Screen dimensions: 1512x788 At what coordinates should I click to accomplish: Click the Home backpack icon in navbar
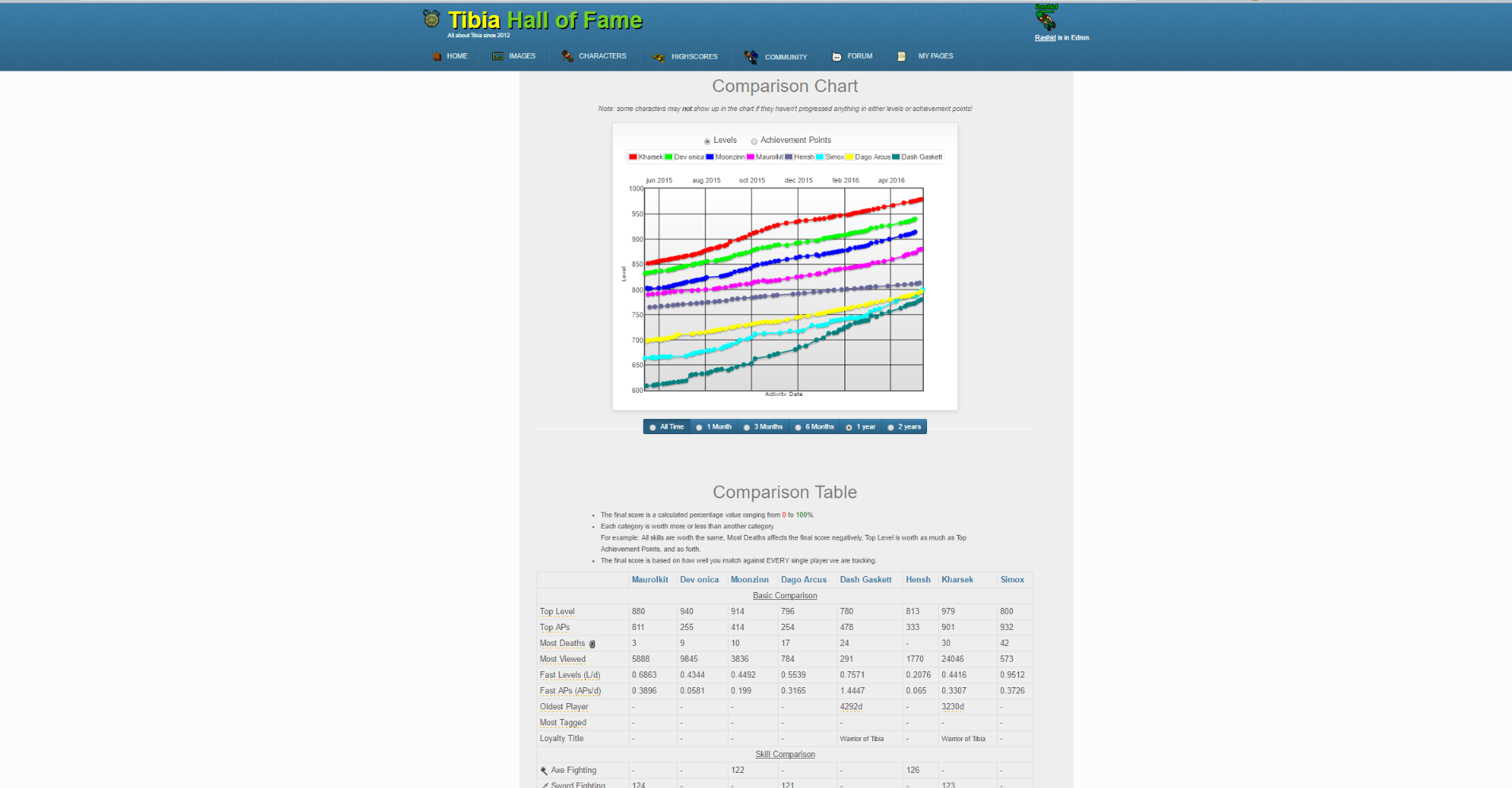click(x=437, y=56)
